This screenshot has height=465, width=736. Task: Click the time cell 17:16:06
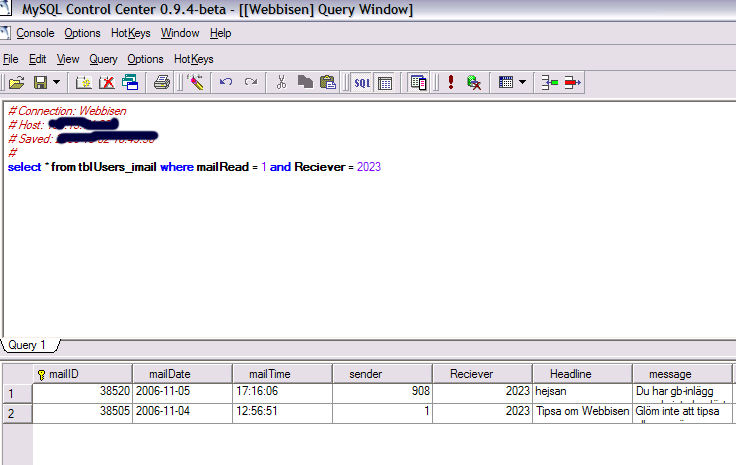(x=283, y=393)
